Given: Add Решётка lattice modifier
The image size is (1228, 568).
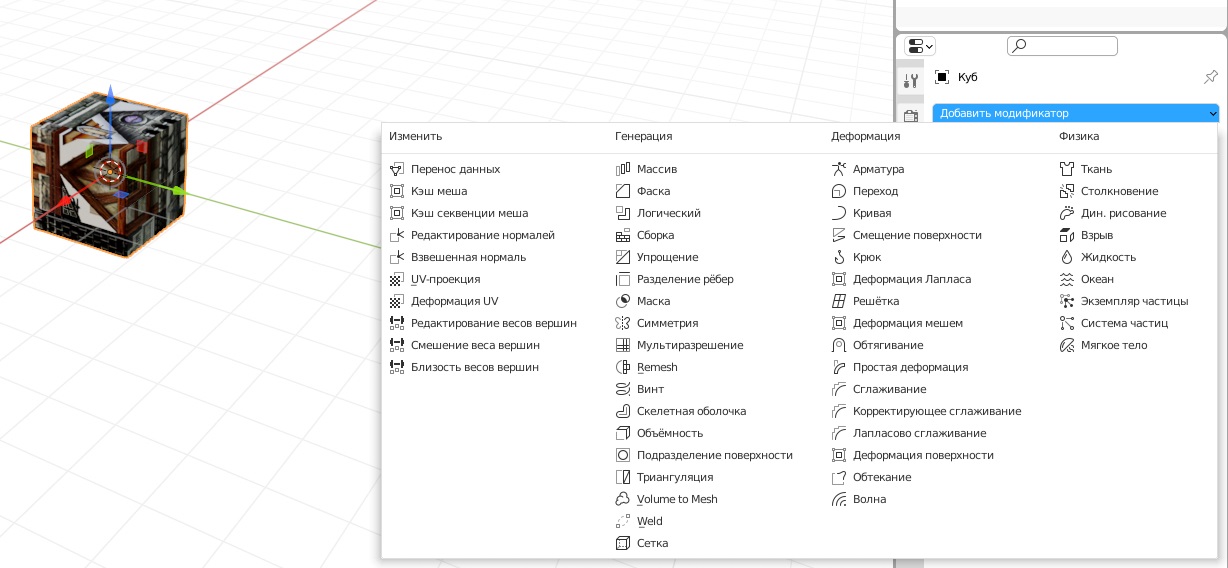Looking at the screenshot, I should tap(865, 301).
